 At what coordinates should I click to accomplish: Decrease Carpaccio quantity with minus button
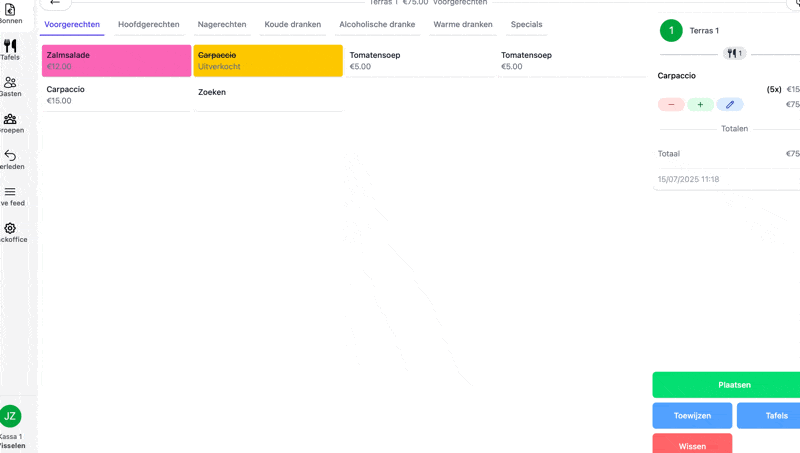click(x=671, y=105)
